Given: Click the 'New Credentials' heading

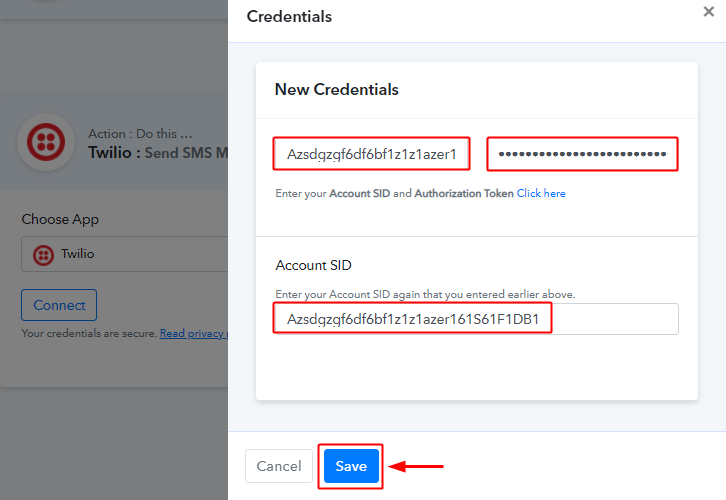Looking at the screenshot, I should click(x=337, y=89).
